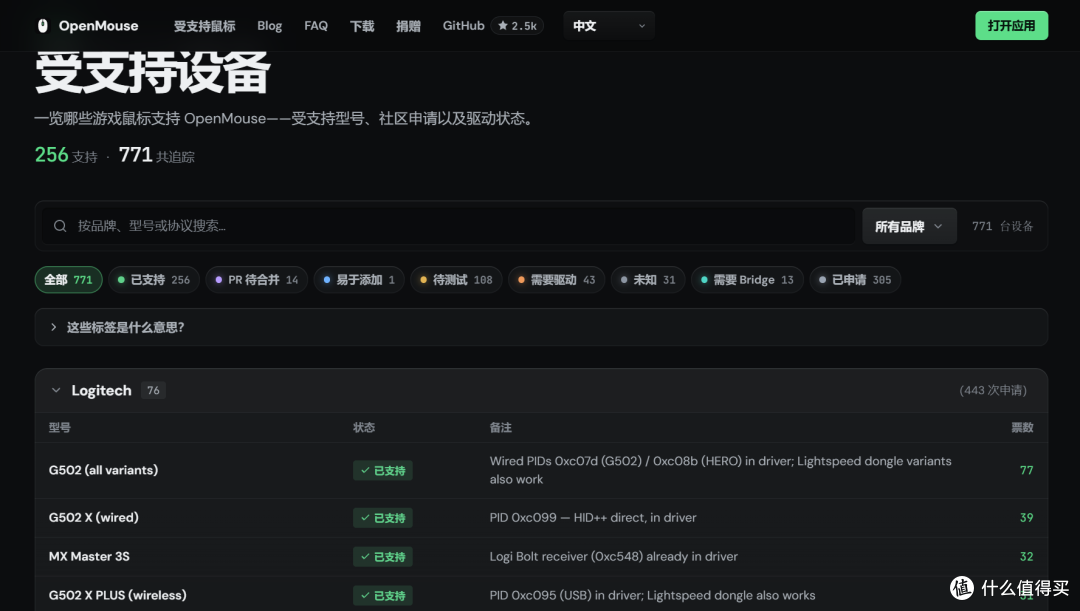1080x611 pixels.
Task: Open the 捐赠 nav item
Action: pyautogui.click(x=408, y=25)
